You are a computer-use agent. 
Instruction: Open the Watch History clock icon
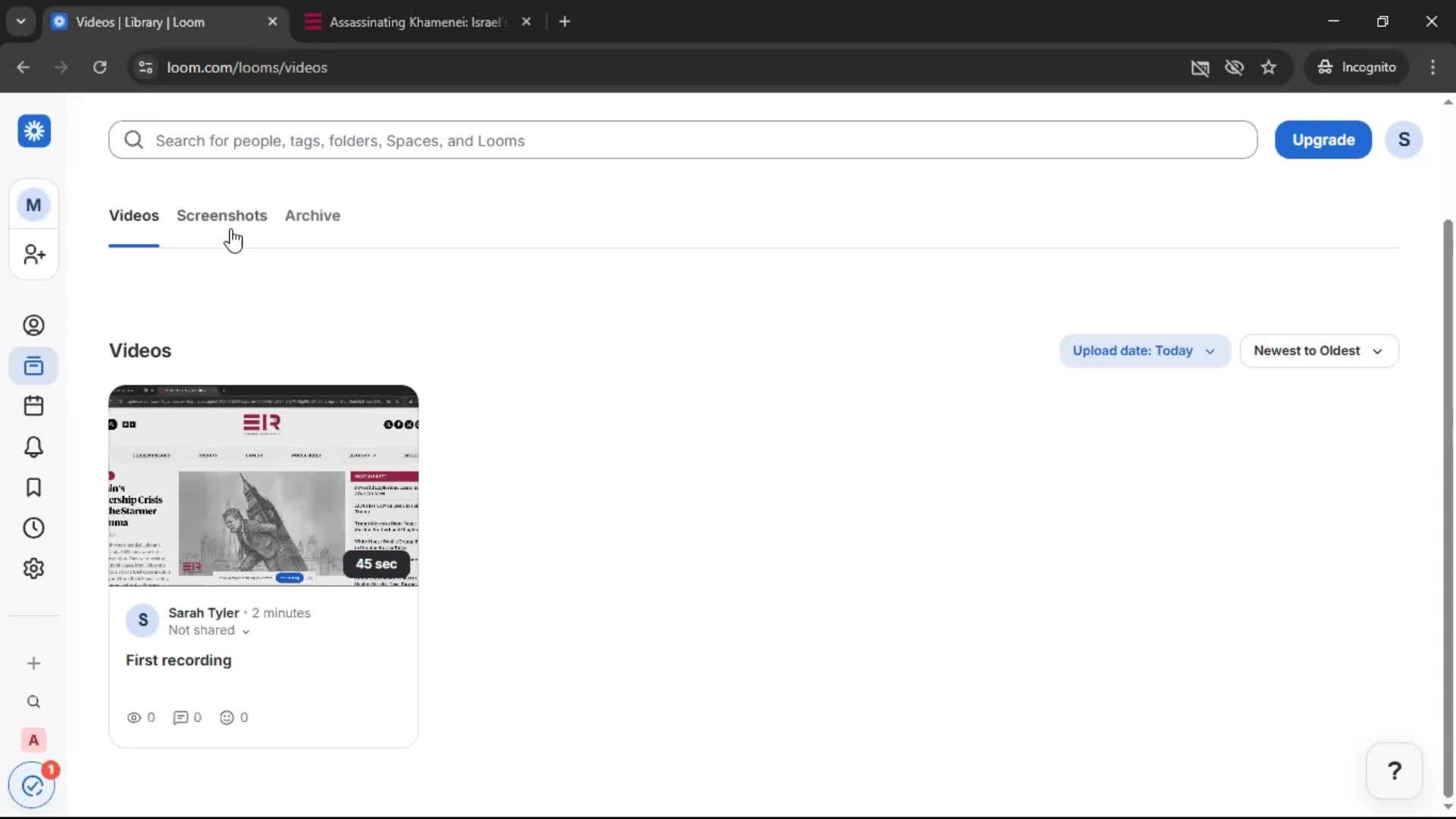point(33,528)
